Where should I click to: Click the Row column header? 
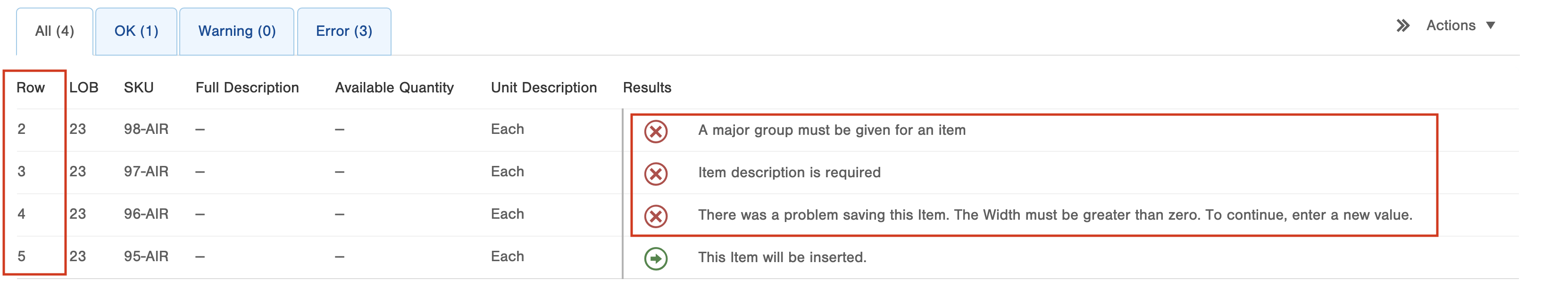point(31,88)
